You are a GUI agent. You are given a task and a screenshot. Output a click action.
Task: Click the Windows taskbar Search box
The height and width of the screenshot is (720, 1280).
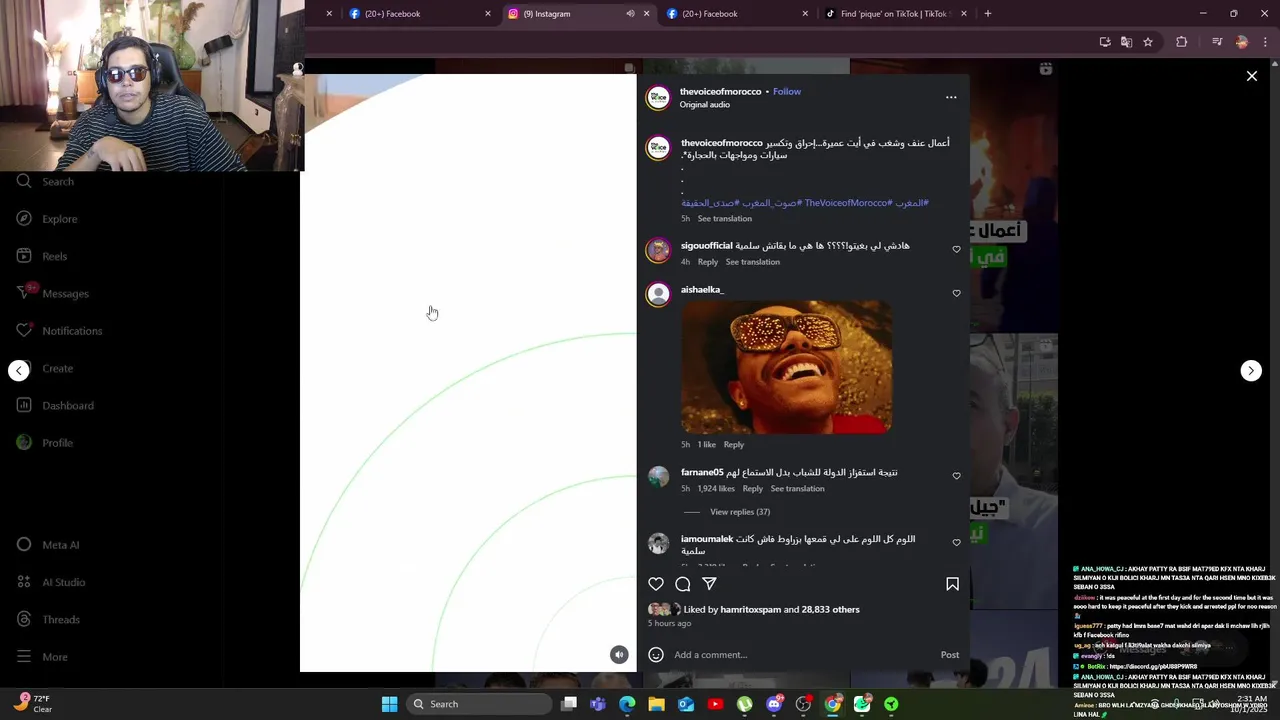tap(479, 704)
